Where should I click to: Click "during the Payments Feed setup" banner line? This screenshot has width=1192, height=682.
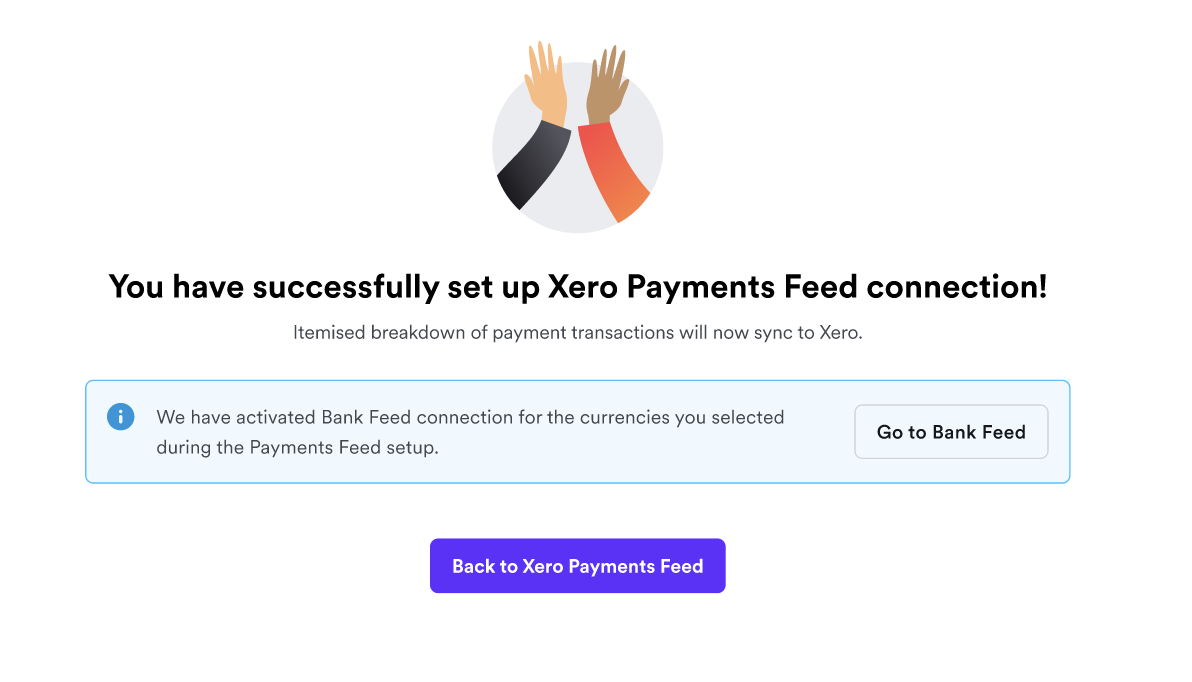(297, 447)
